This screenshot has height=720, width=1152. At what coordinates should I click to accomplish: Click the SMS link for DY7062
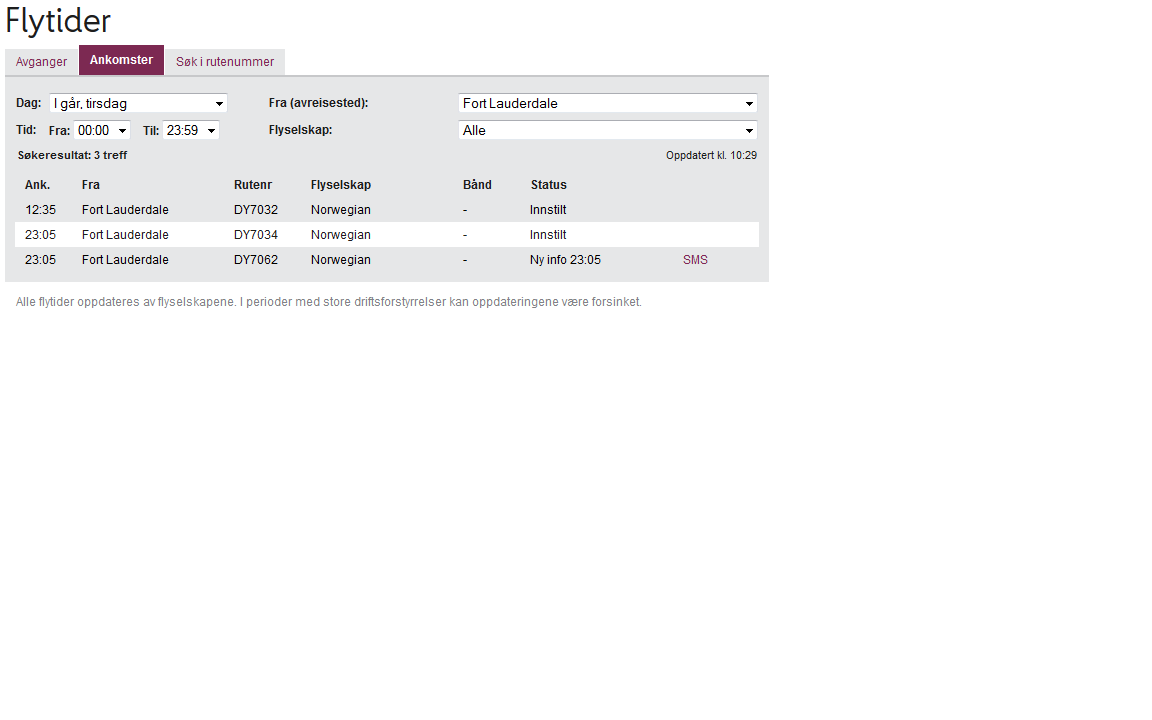click(695, 260)
